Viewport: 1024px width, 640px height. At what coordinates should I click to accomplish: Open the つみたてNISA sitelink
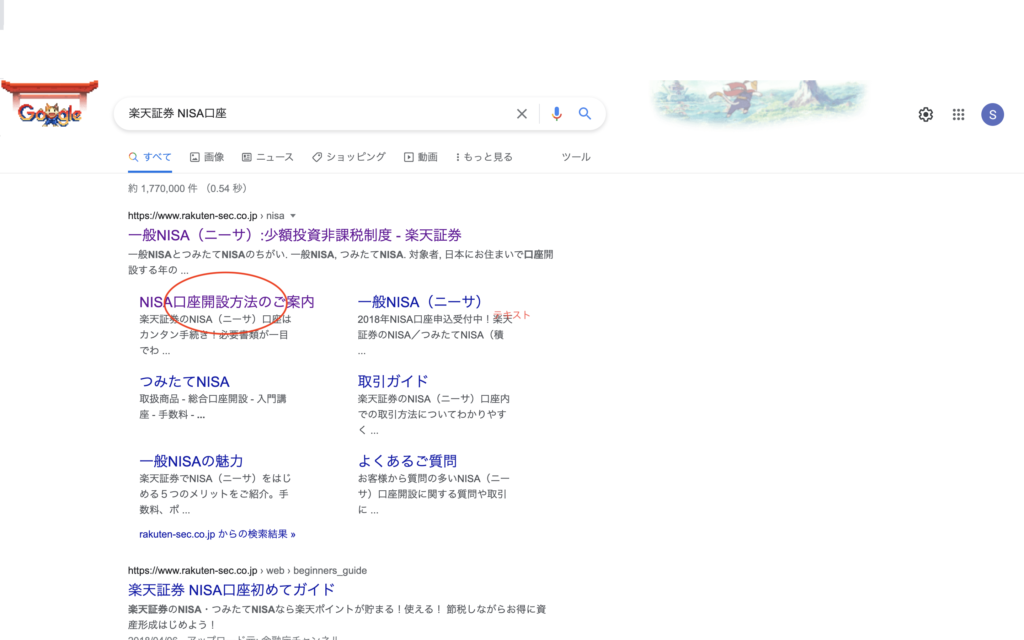tap(184, 381)
